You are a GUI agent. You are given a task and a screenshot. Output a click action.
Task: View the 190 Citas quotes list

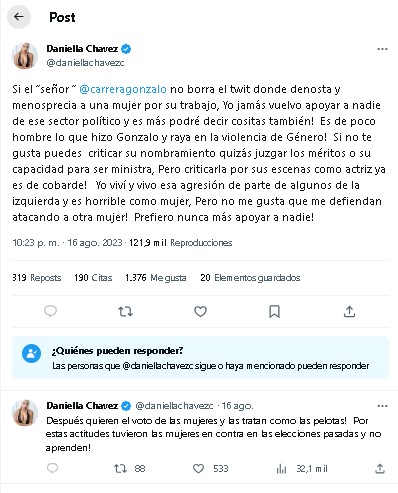point(93,278)
